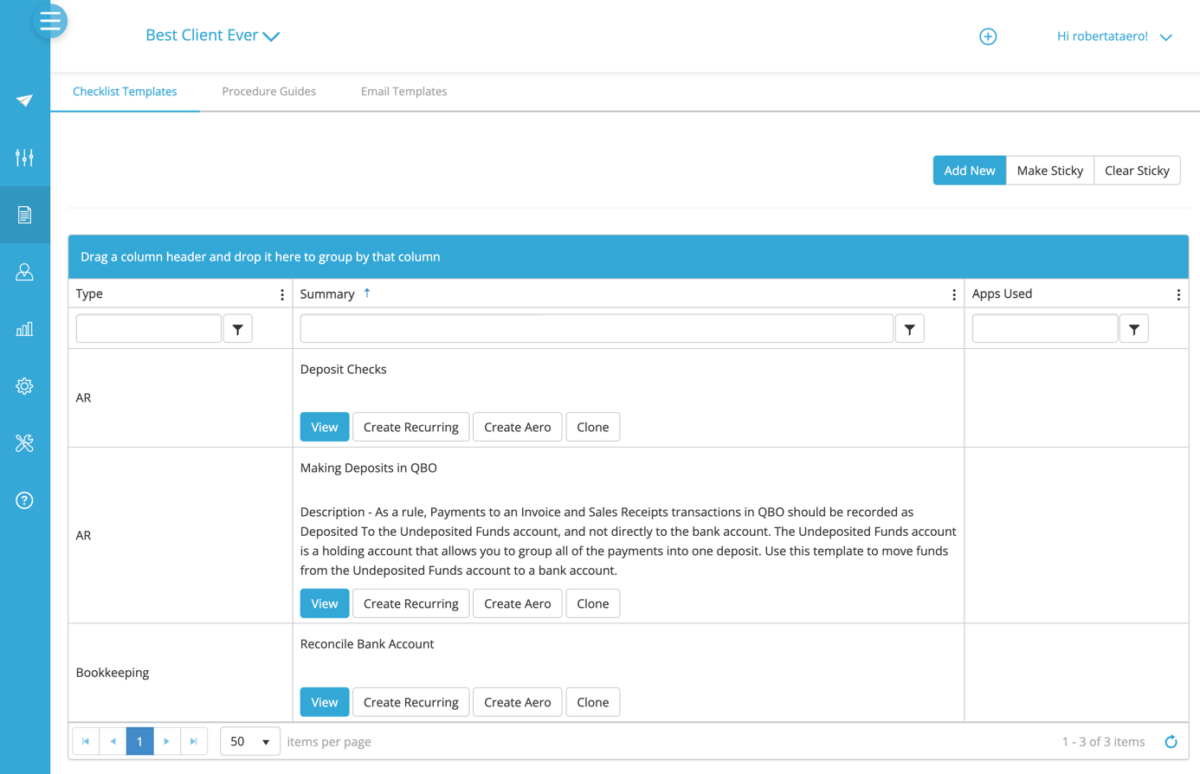Clone the Reconcile Bank Account template
1200x774 pixels.
[x=592, y=701]
